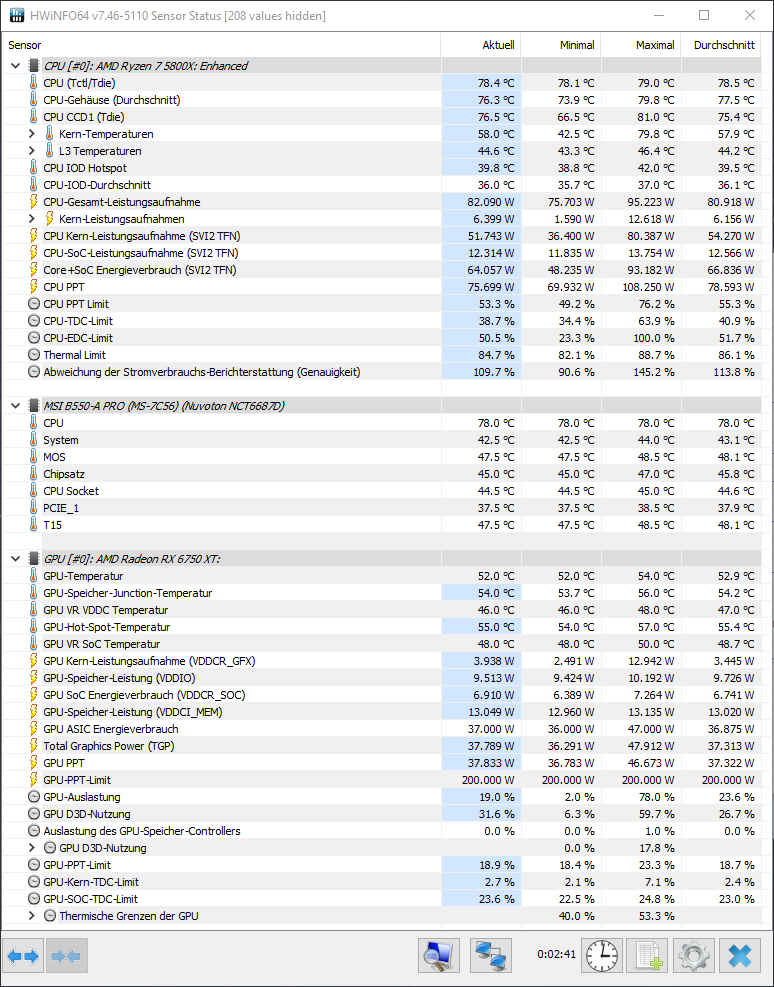
Task: Select GPU ASIC Energieverbrauch row
Action: [381, 728]
